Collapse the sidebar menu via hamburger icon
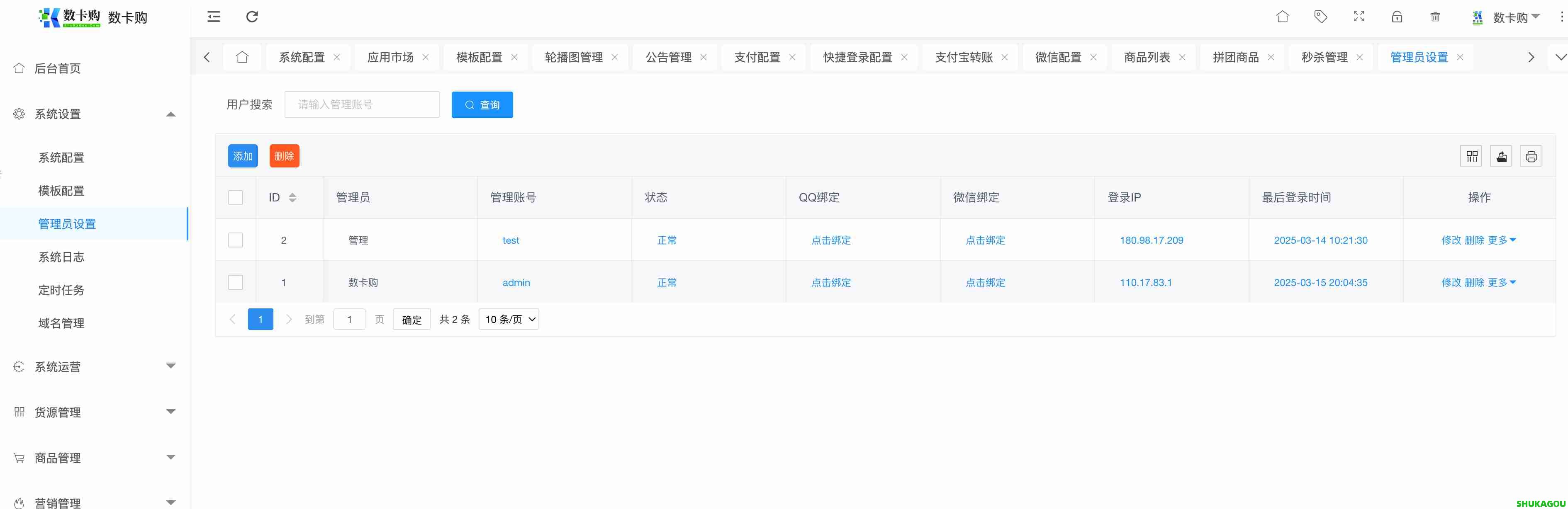 pyautogui.click(x=213, y=17)
